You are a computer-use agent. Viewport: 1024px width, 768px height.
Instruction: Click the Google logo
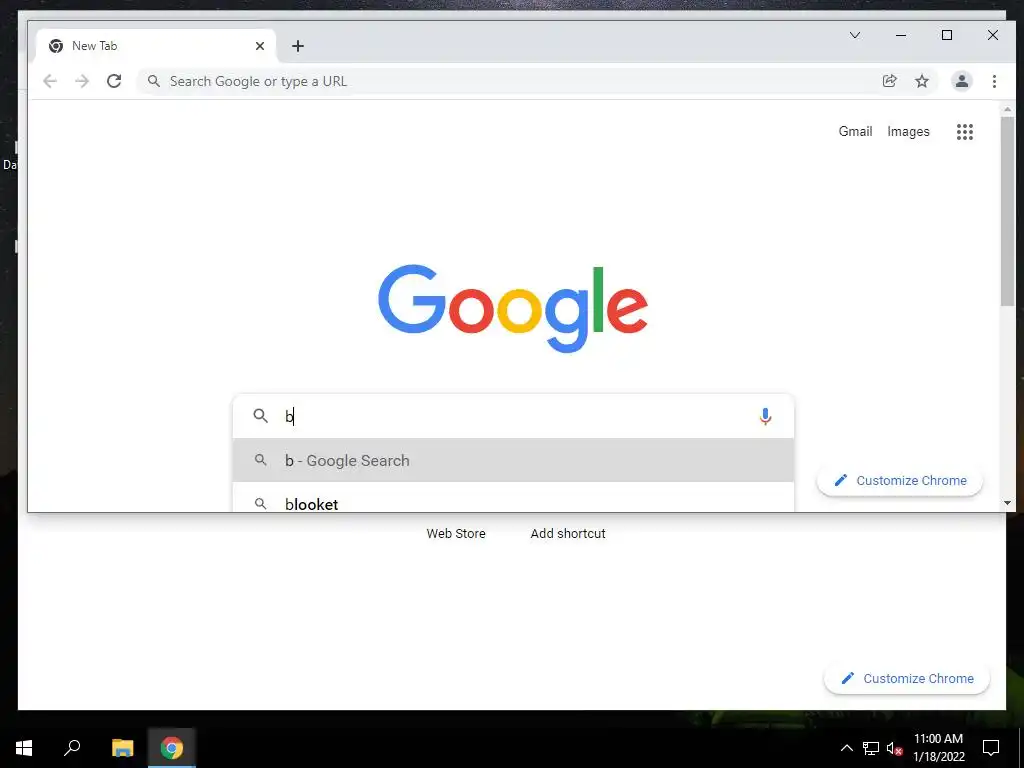(x=513, y=308)
